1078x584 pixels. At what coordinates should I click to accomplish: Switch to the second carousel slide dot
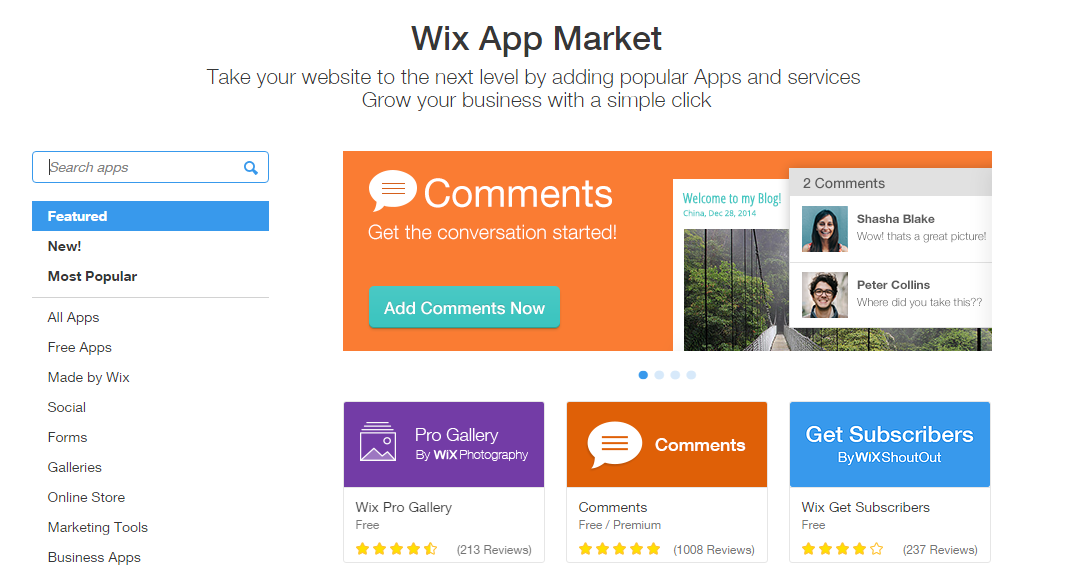point(659,375)
